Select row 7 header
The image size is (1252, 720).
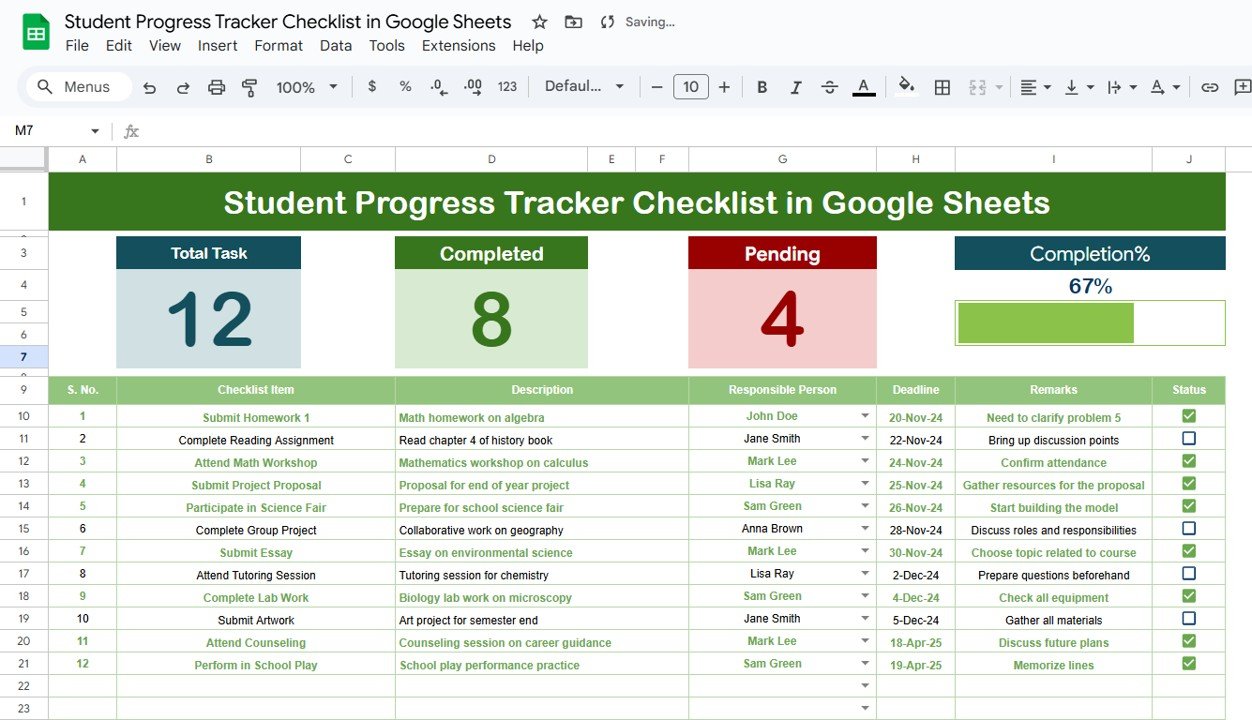click(23, 357)
